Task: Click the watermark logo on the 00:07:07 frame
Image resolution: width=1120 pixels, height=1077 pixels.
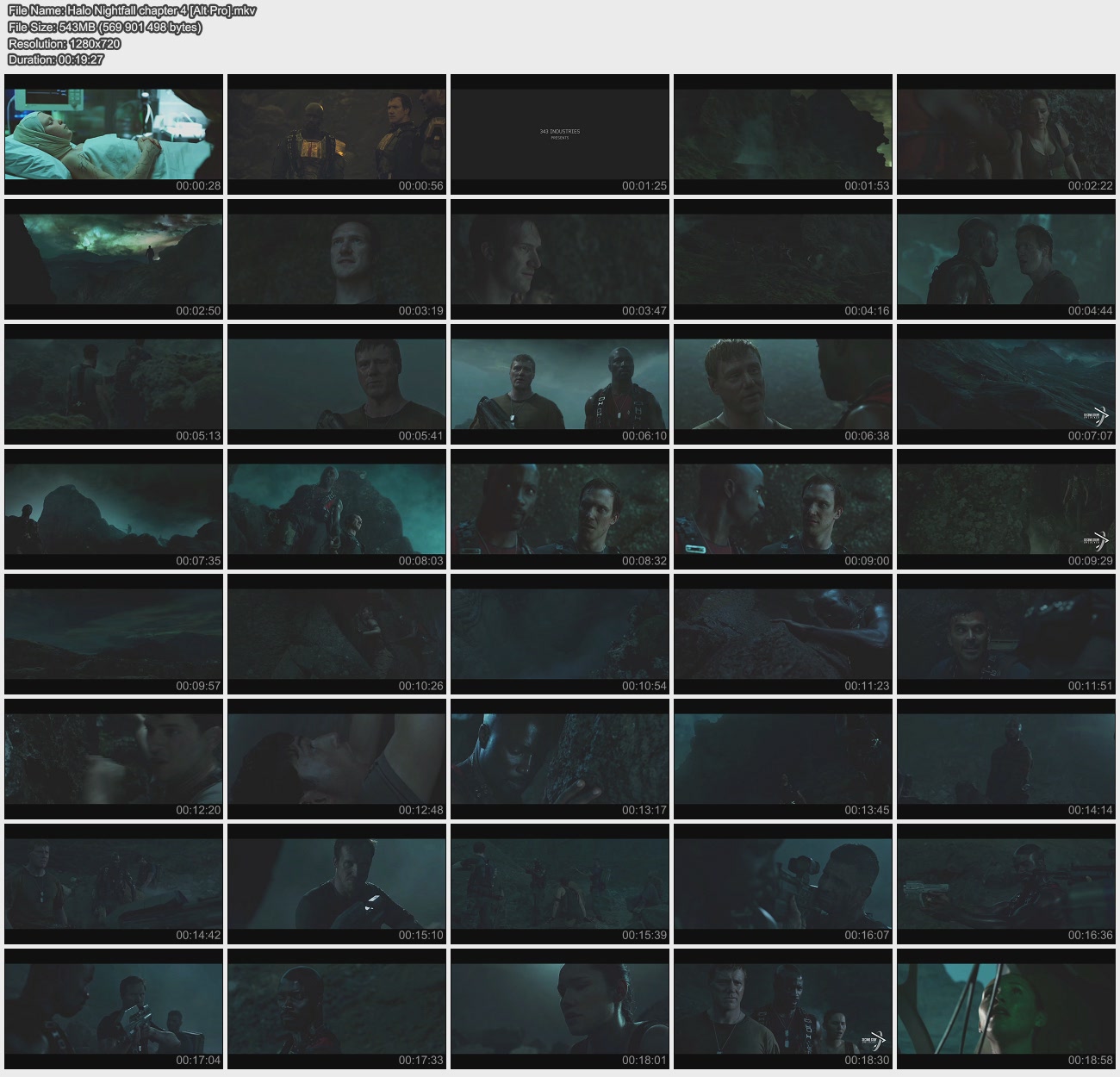Action: click(x=1095, y=415)
